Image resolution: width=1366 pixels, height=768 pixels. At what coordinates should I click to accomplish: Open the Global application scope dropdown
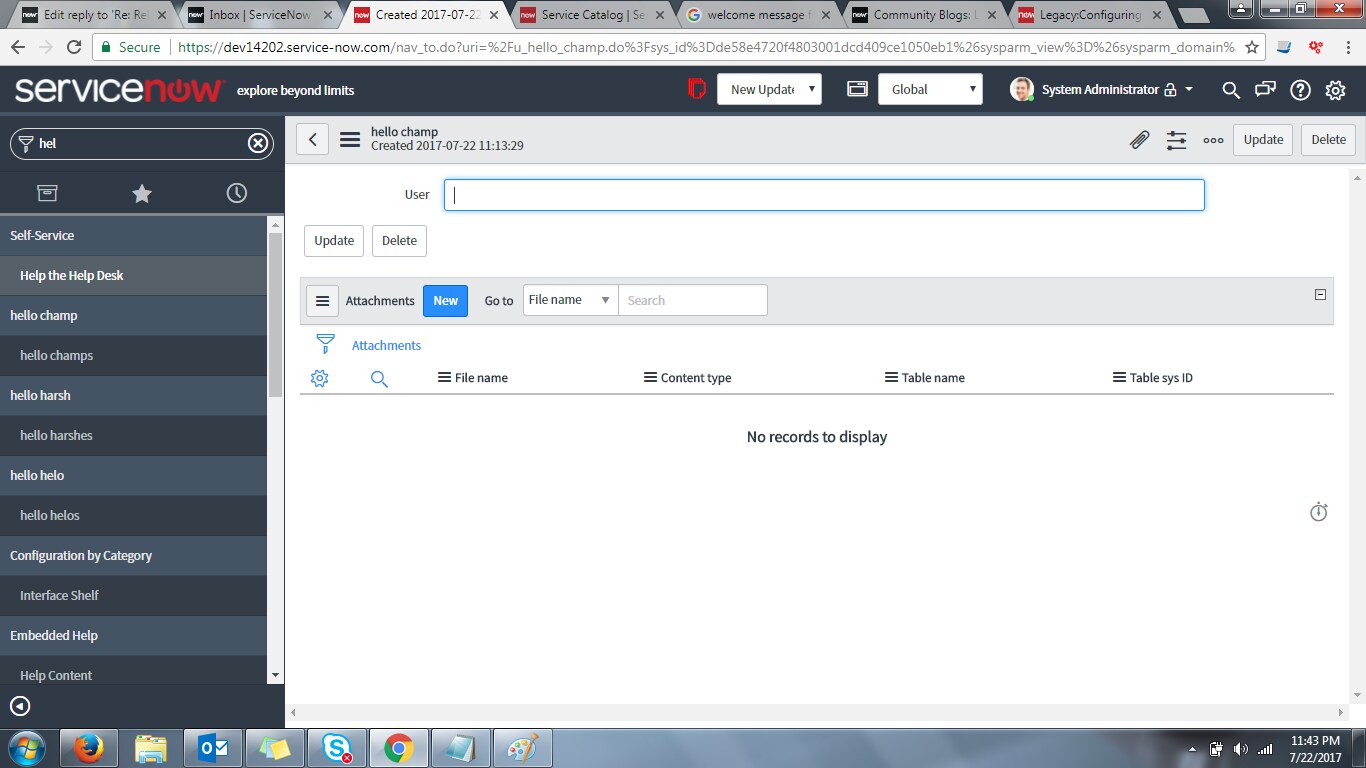click(x=930, y=89)
